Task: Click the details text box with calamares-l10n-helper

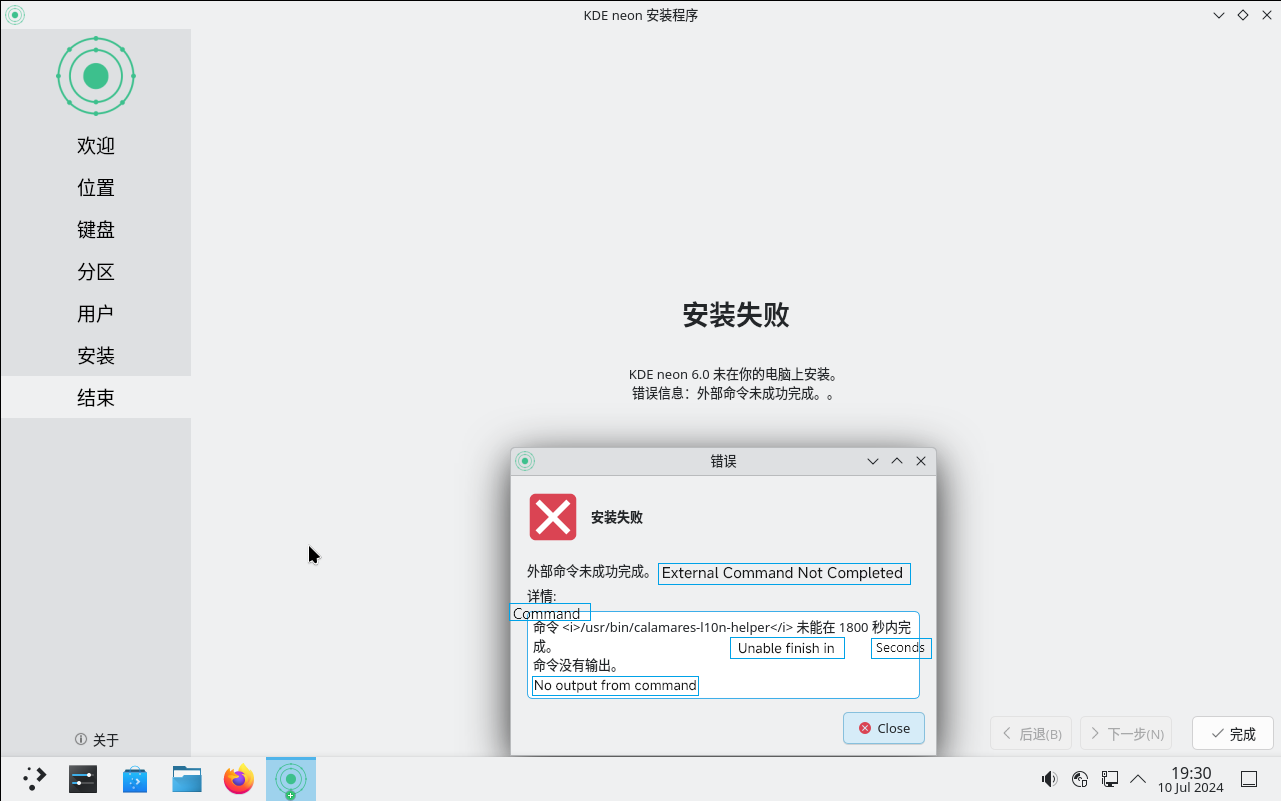Action: (723, 655)
